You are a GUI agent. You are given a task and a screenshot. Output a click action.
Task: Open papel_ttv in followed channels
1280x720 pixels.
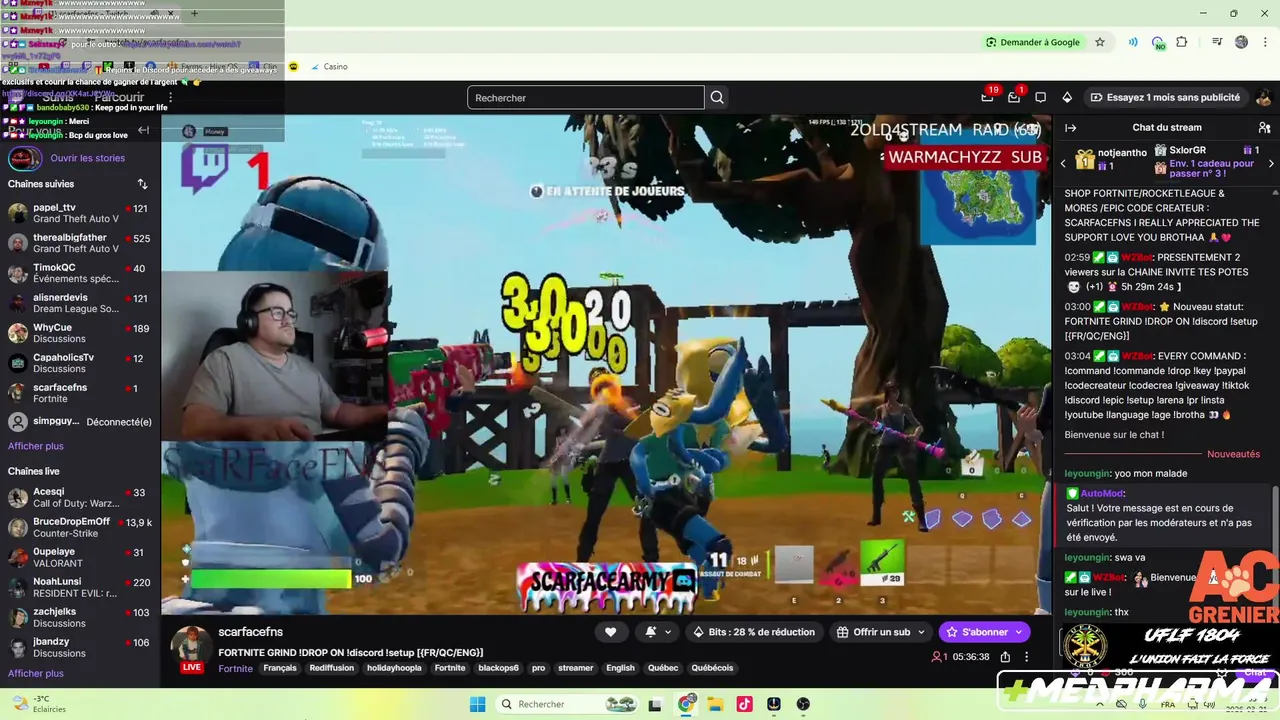coord(80,213)
